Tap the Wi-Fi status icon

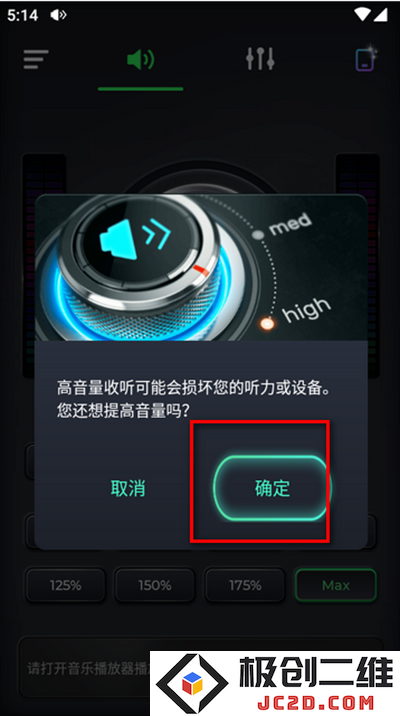pos(362,15)
